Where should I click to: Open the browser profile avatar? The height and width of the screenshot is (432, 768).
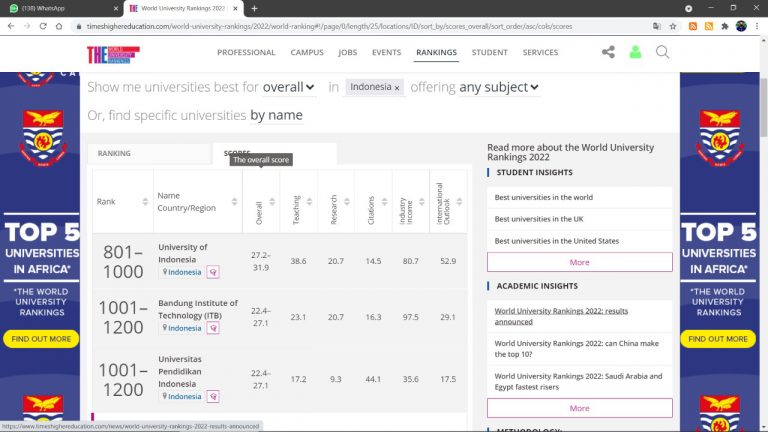click(x=741, y=26)
